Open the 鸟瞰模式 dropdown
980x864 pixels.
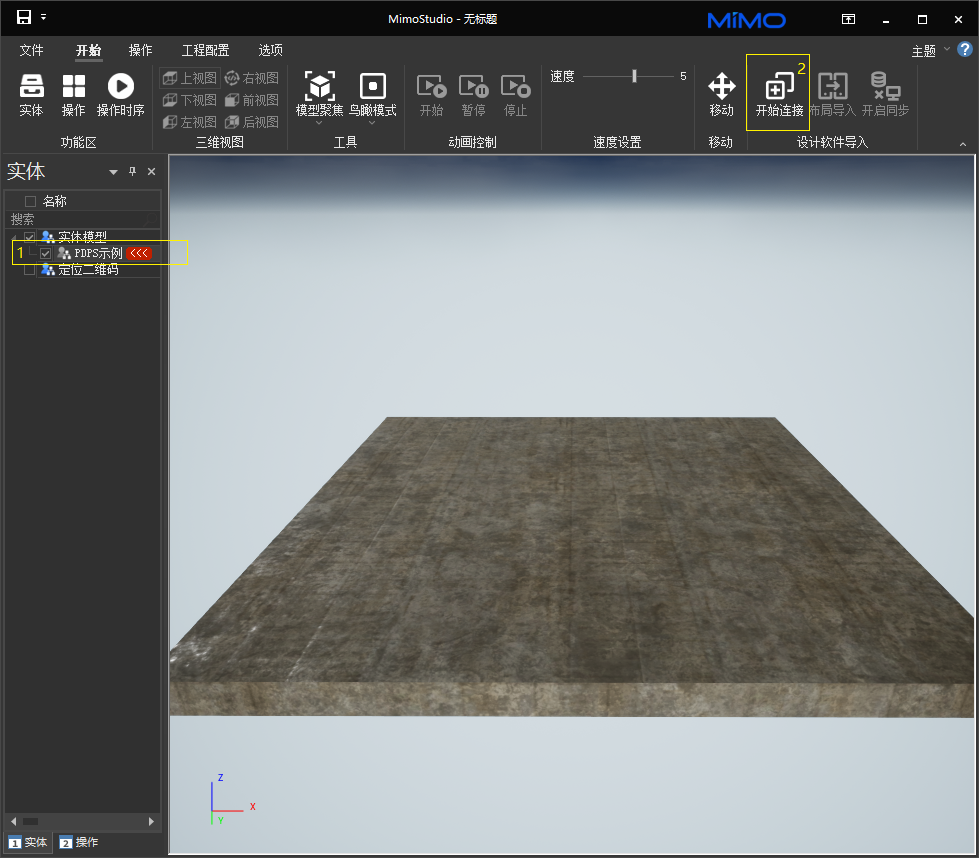tap(372, 123)
